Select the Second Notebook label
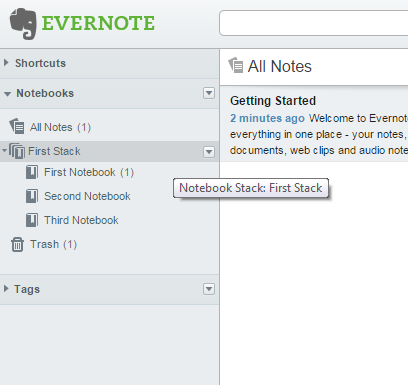 coord(87,196)
